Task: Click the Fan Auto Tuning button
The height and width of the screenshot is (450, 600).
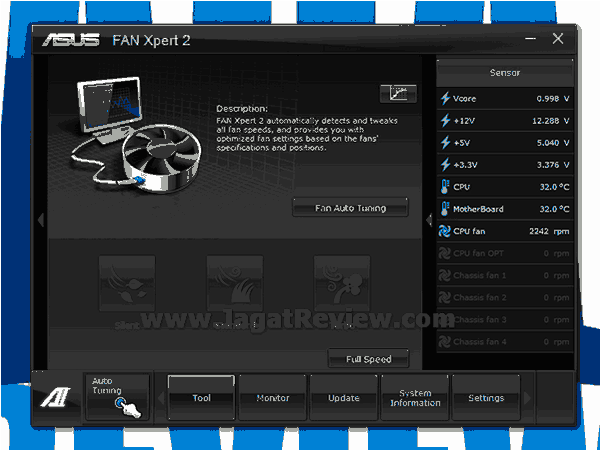Action: [x=350, y=208]
